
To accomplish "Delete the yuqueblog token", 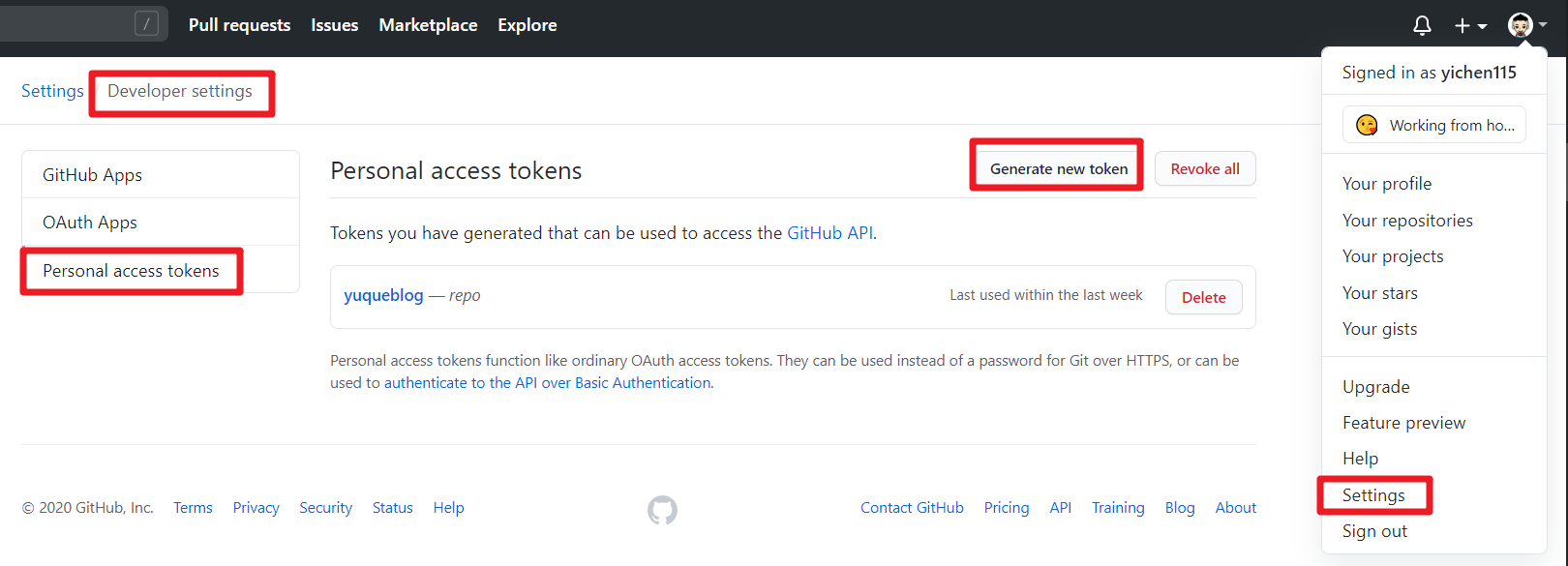I will coord(1204,297).
